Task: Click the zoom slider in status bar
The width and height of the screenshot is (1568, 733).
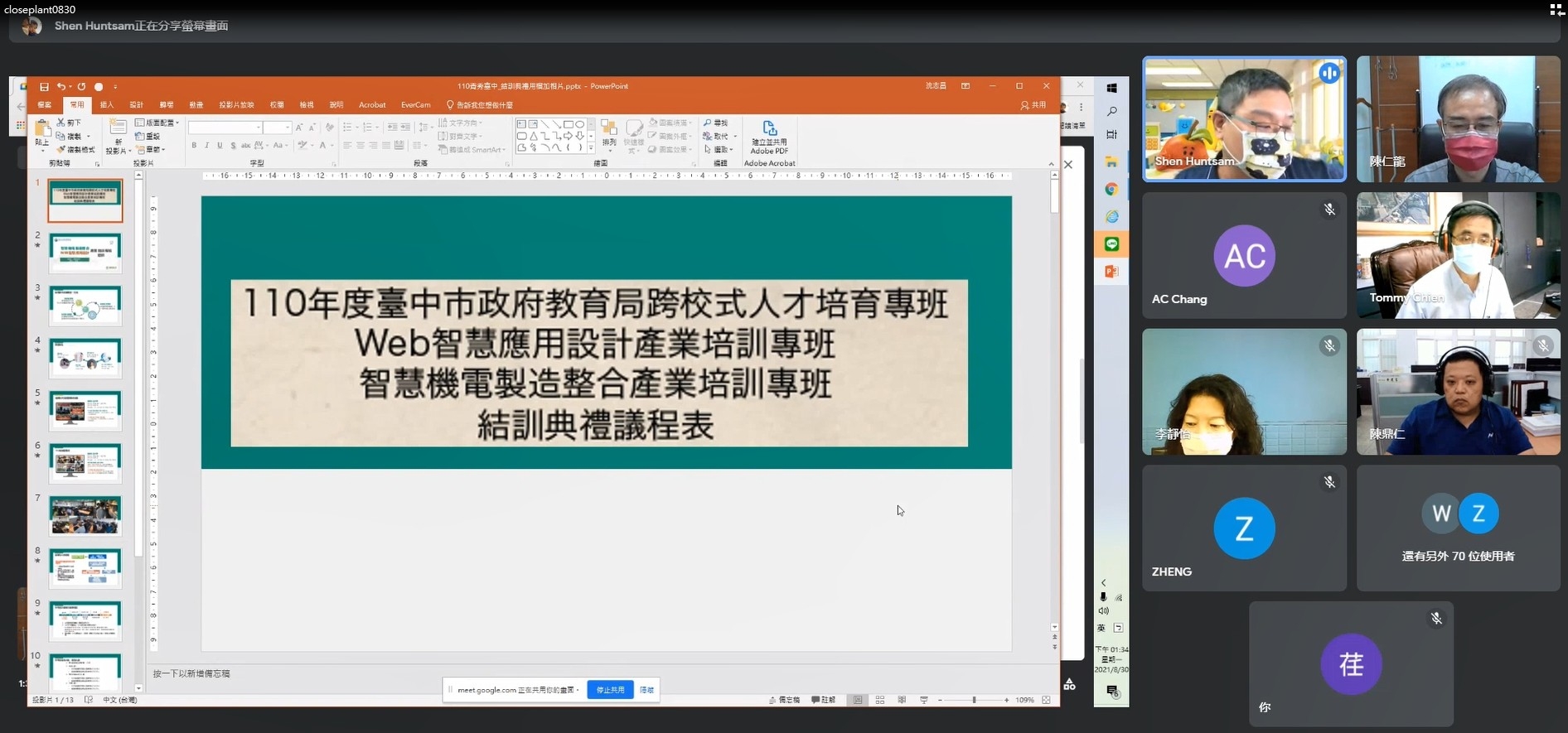Action: coord(974,700)
